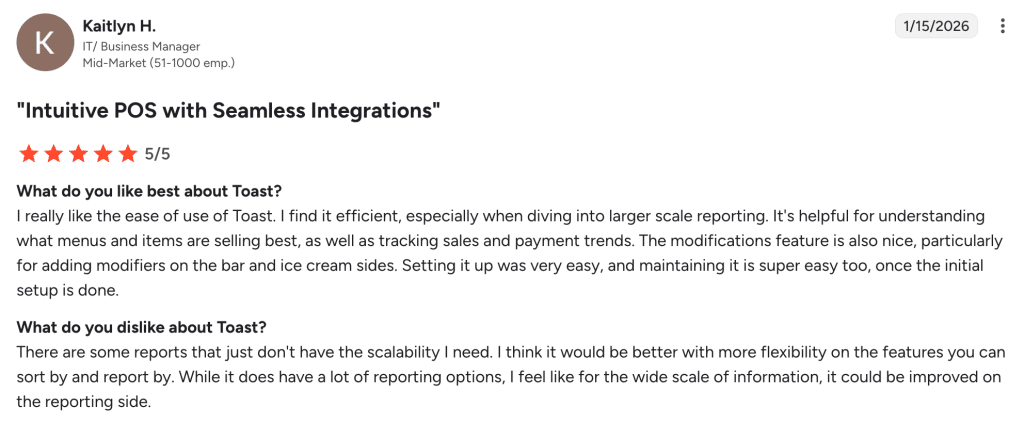Screen dimensions: 1024x423
Task: Open the three-dot more options menu
Action: coord(1003,26)
